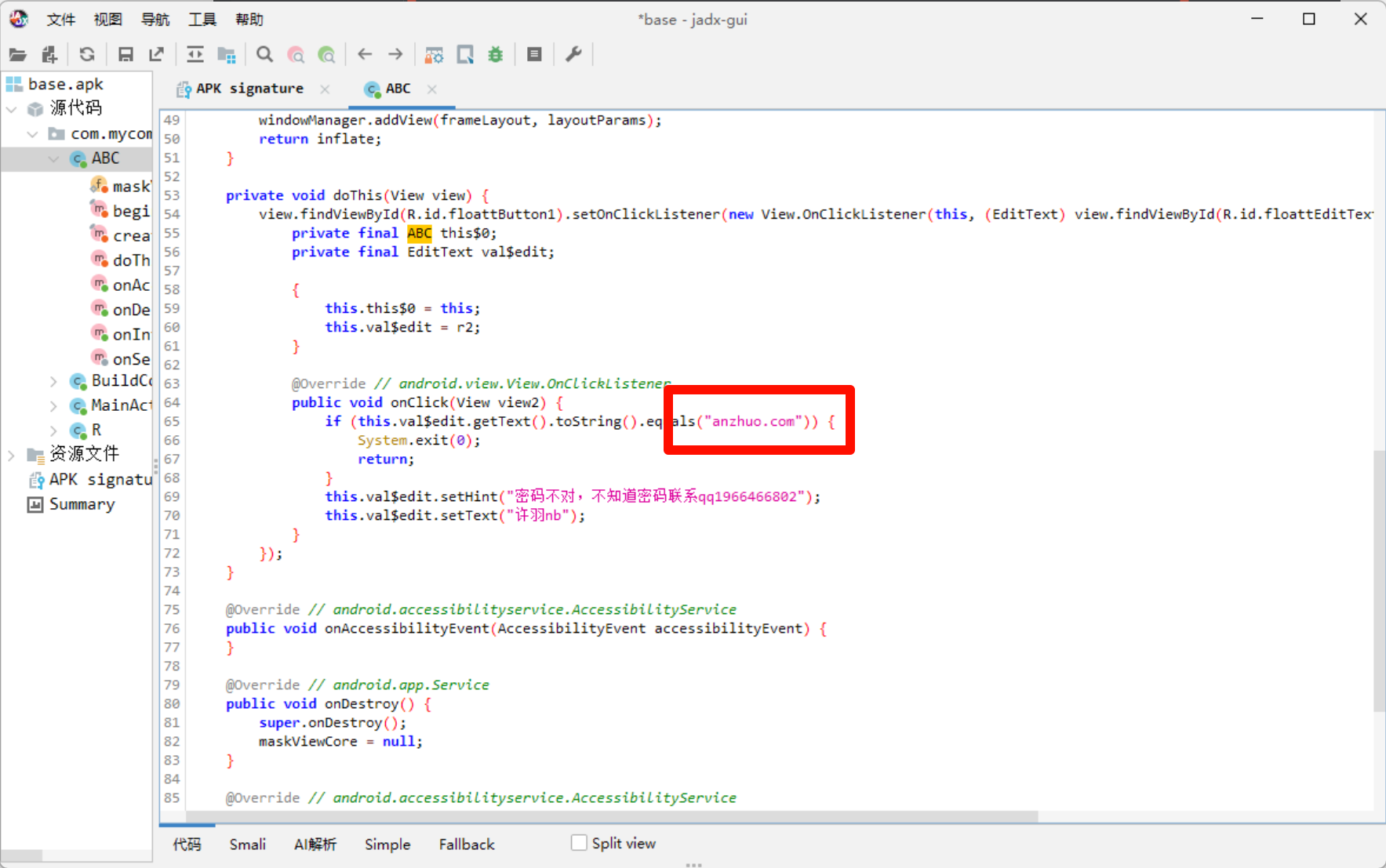Expand the 资源文件 tree node
This screenshot has height=868, width=1386.
12,455
